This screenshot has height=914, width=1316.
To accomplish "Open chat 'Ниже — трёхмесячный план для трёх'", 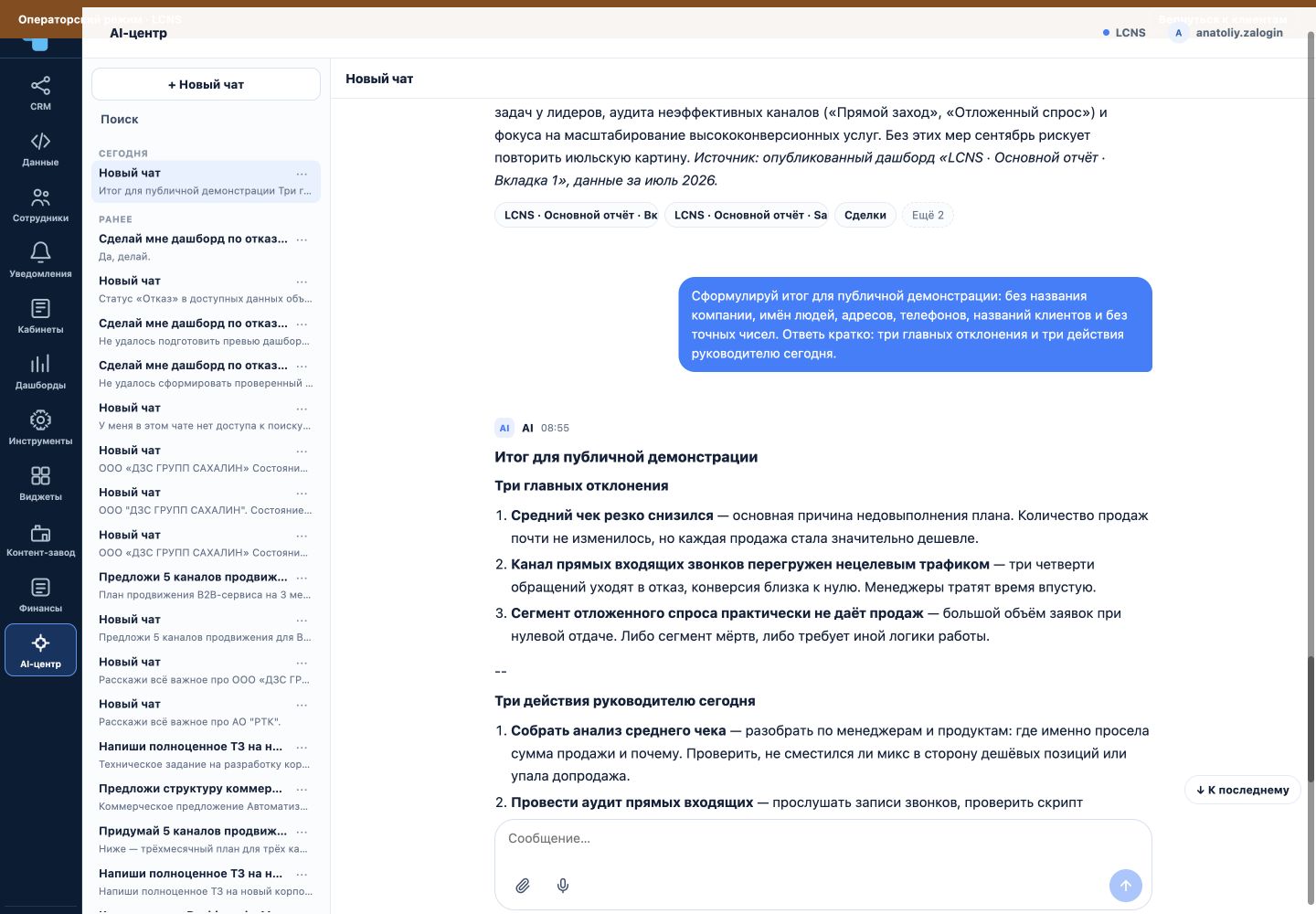I will click(206, 840).
